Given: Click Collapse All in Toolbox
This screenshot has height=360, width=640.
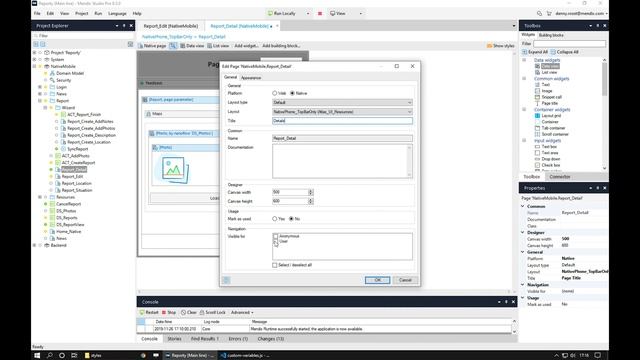Looking at the screenshot, I should pos(565,52).
